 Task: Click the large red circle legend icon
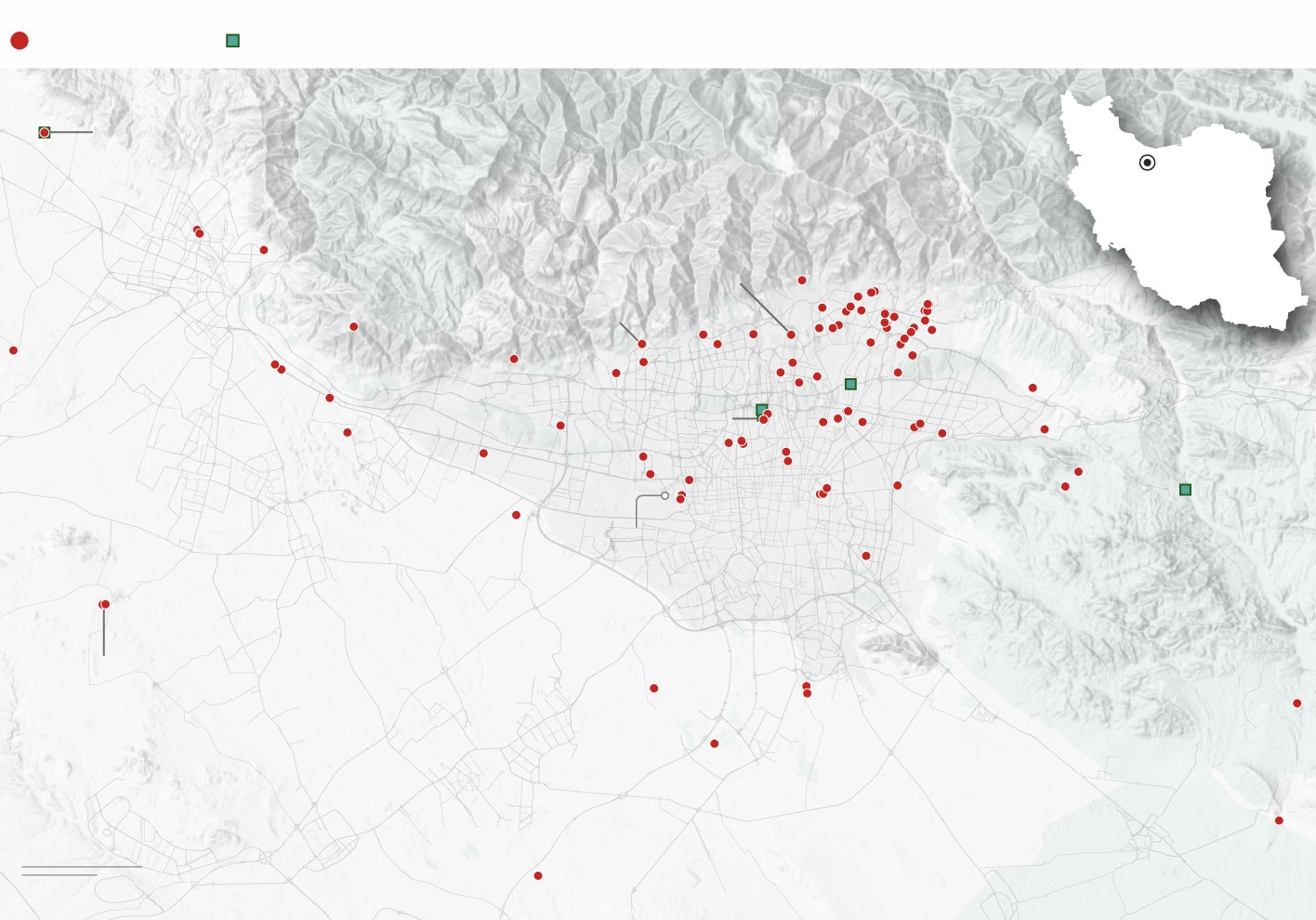pos(19,40)
